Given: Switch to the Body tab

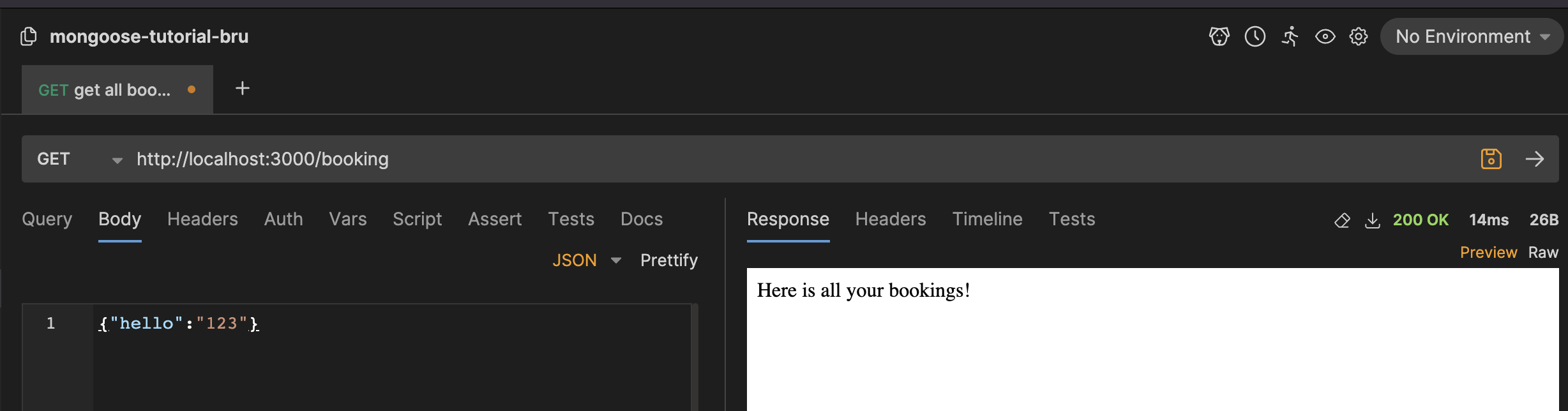Looking at the screenshot, I should pyautogui.click(x=119, y=219).
